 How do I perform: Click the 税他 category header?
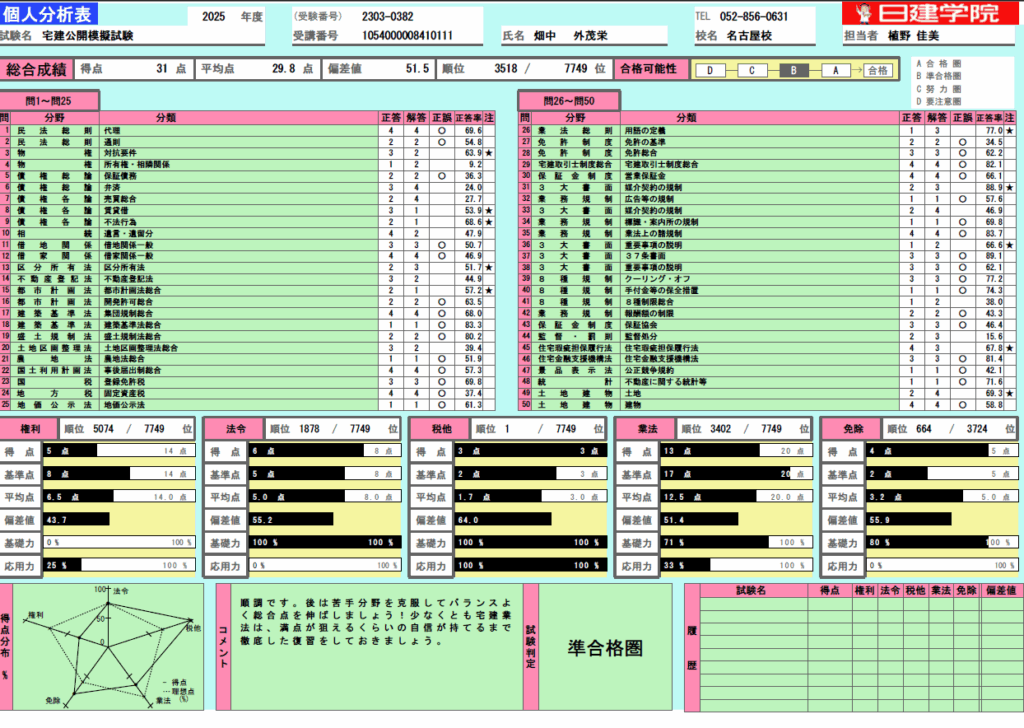[x=439, y=429]
